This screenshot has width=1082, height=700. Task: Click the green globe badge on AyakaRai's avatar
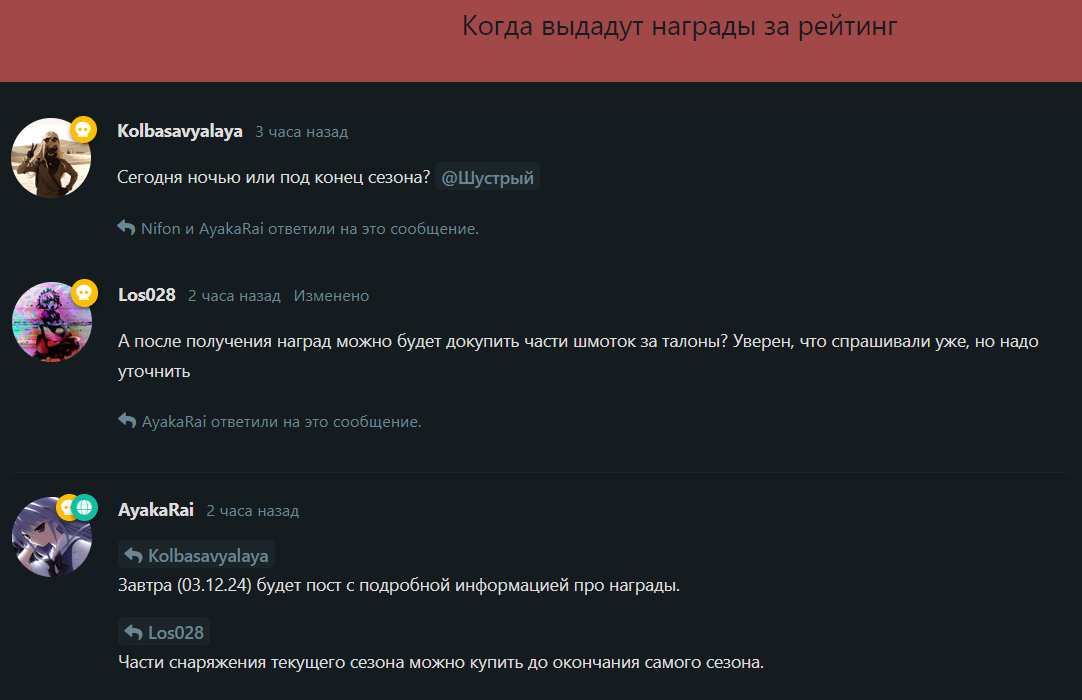[84, 507]
